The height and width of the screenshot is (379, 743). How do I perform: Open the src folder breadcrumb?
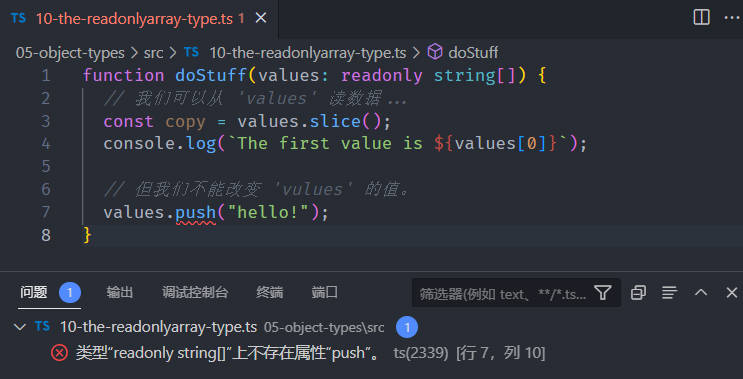click(x=154, y=53)
